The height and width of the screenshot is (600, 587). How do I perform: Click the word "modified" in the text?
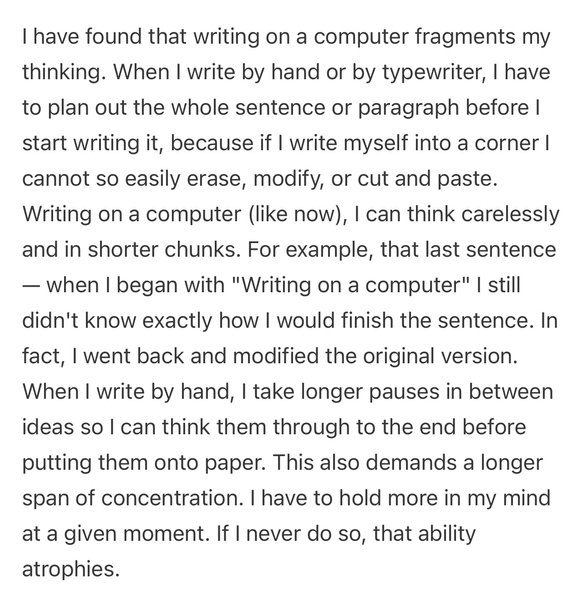pyautogui.click(x=276, y=356)
